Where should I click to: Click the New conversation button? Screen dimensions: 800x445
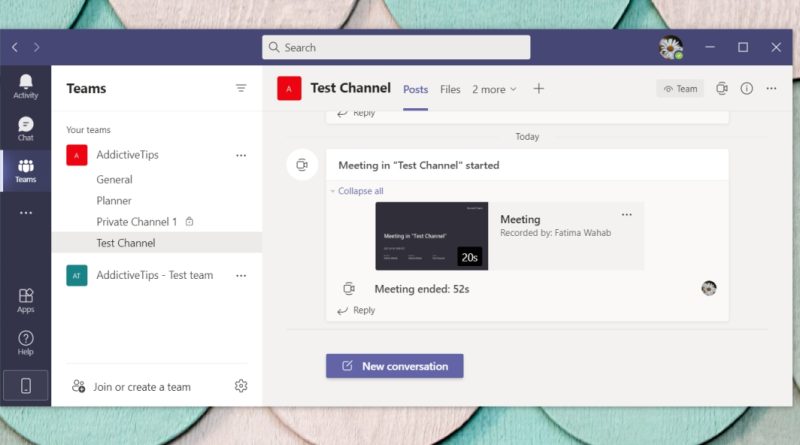tap(395, 366)
